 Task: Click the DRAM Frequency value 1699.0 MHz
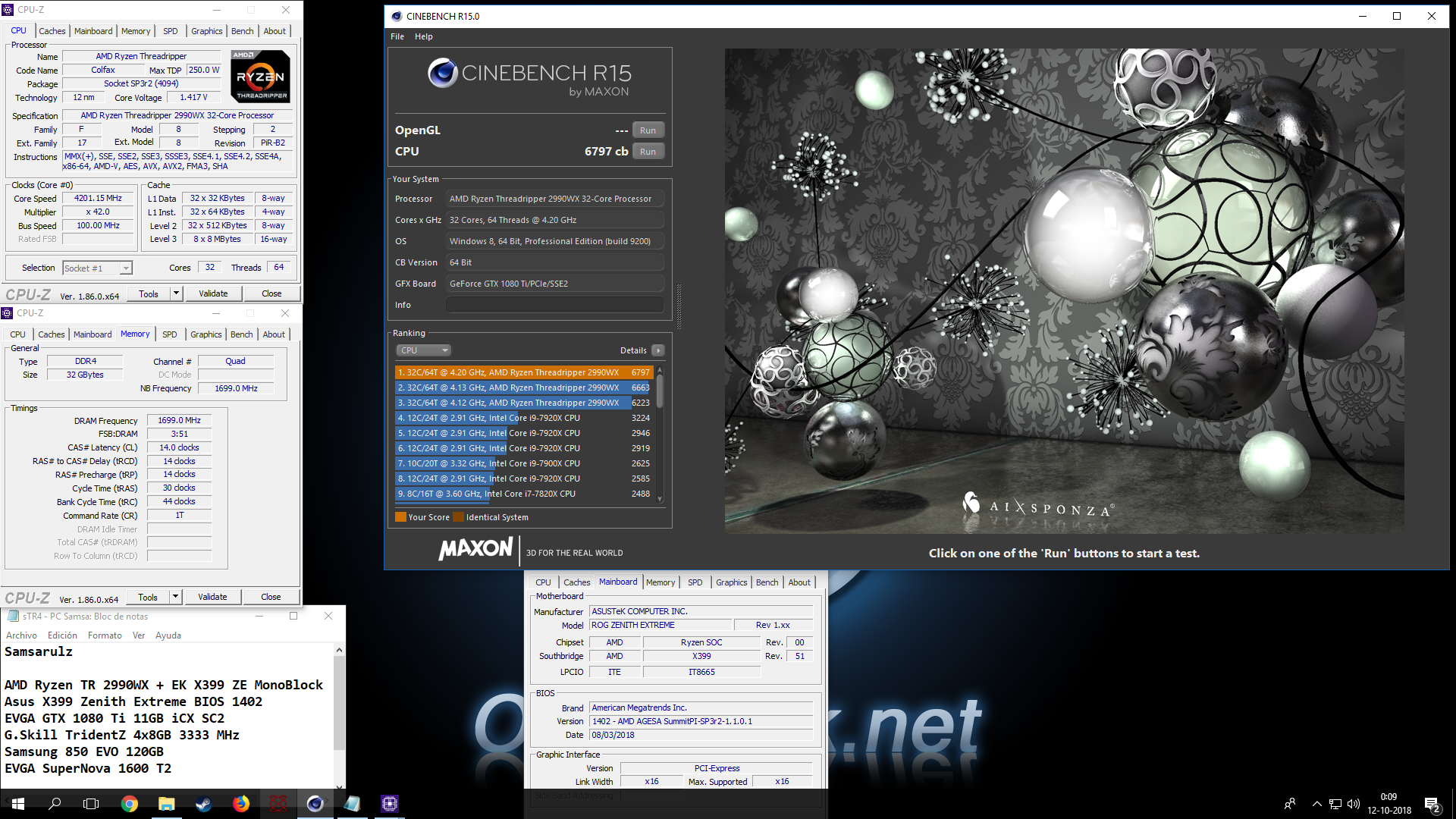tap(179, 421)
